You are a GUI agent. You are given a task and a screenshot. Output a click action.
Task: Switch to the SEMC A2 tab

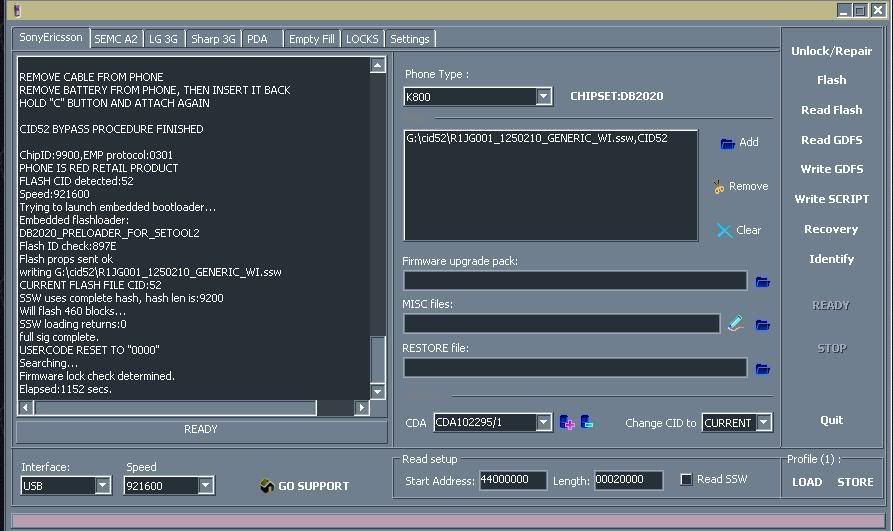tap(116, 39)
